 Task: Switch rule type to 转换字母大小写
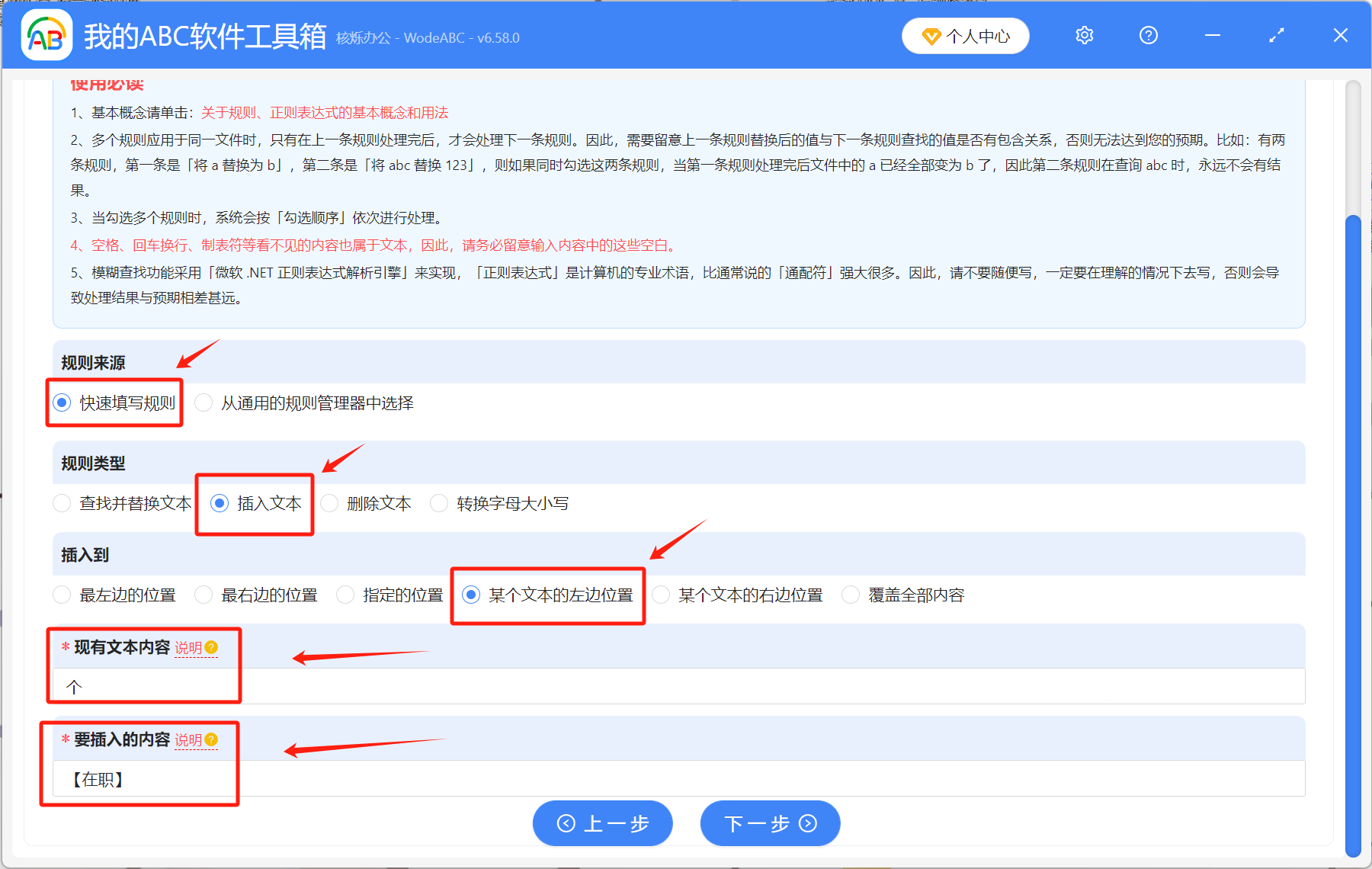click(x=439, y=502)
